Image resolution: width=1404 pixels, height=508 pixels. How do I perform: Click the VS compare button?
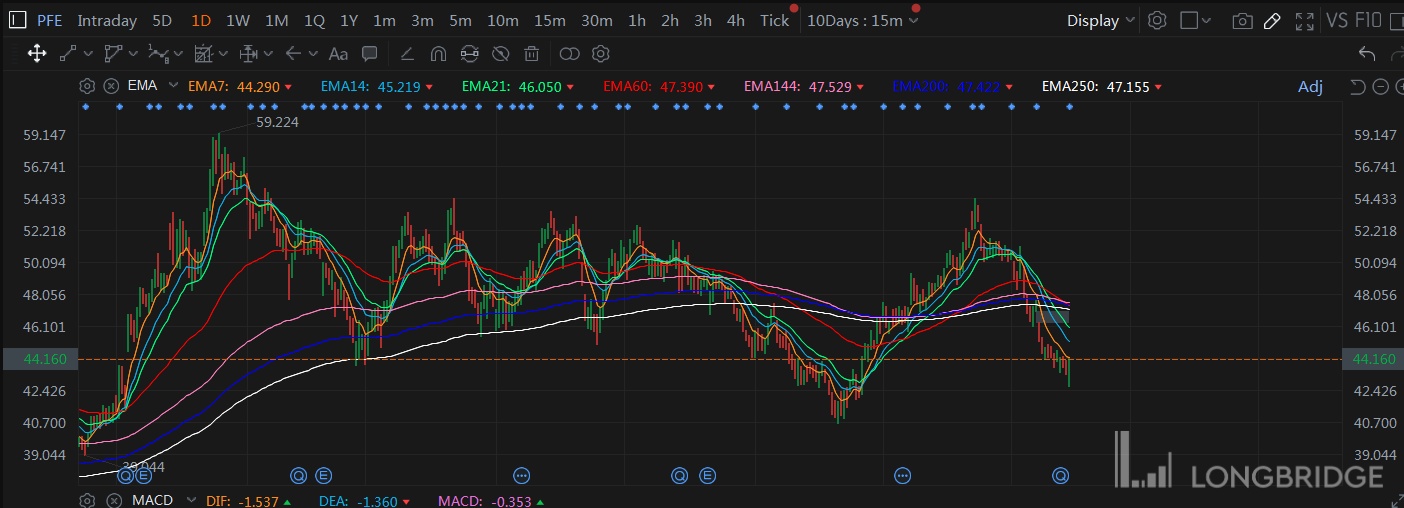click(1337, 20)
